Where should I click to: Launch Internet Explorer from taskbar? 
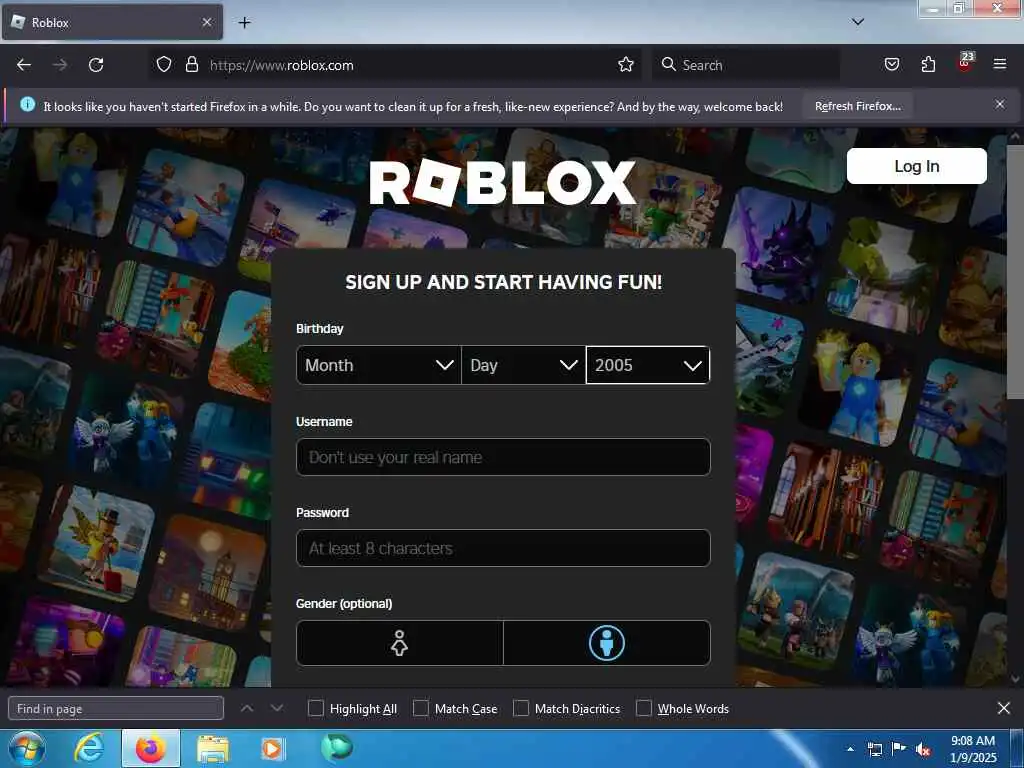pyautogui.click(x=88, y=748)
